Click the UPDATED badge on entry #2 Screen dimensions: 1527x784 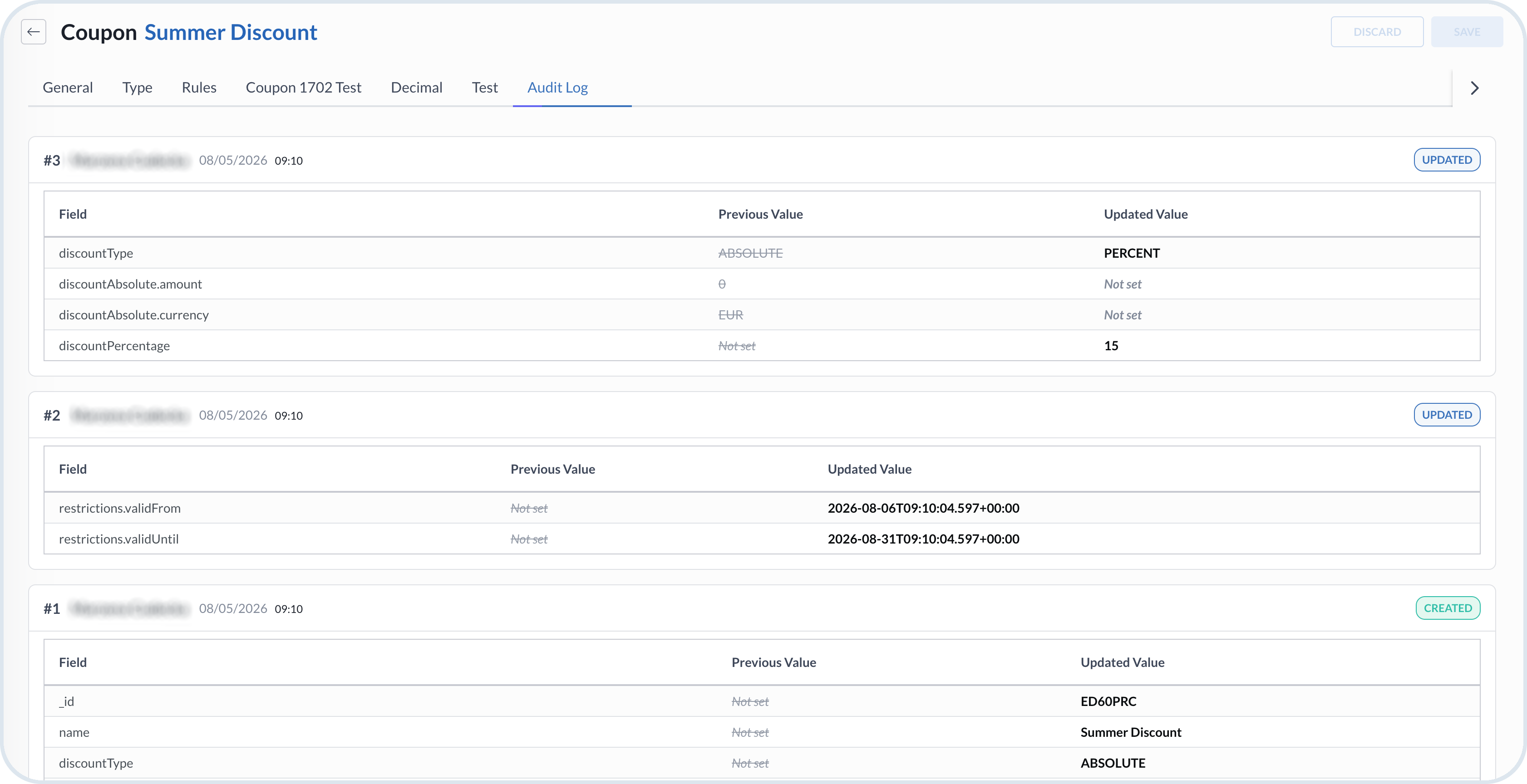point(1446,415)
